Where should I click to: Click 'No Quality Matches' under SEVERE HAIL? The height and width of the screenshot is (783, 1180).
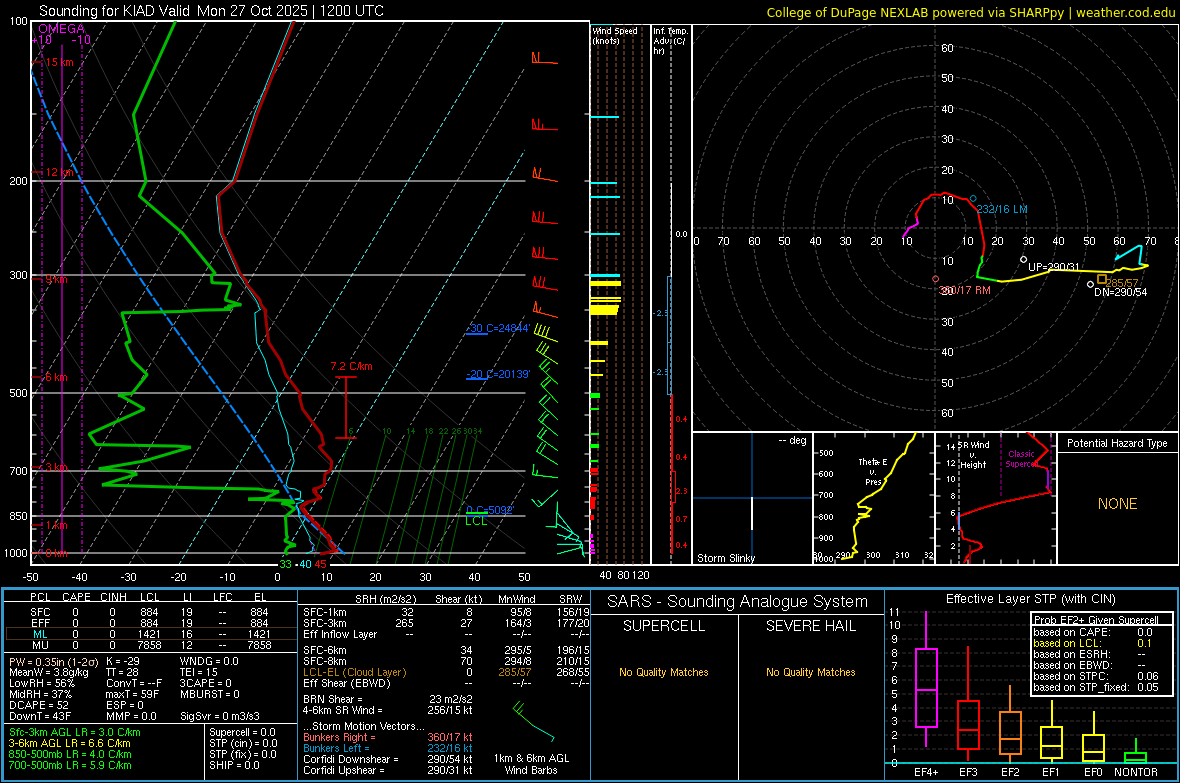click(810, 672)
